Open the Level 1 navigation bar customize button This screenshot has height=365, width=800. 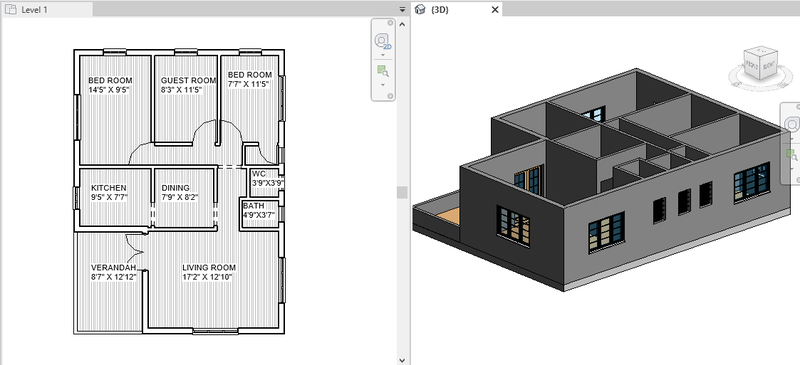(390, 96)
